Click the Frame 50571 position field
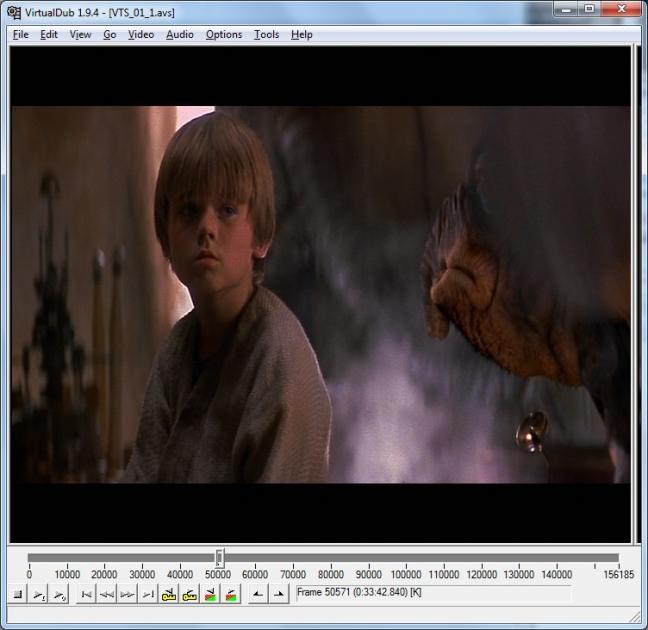The width and height of the screenshot is (648, 630). (434, 593)
